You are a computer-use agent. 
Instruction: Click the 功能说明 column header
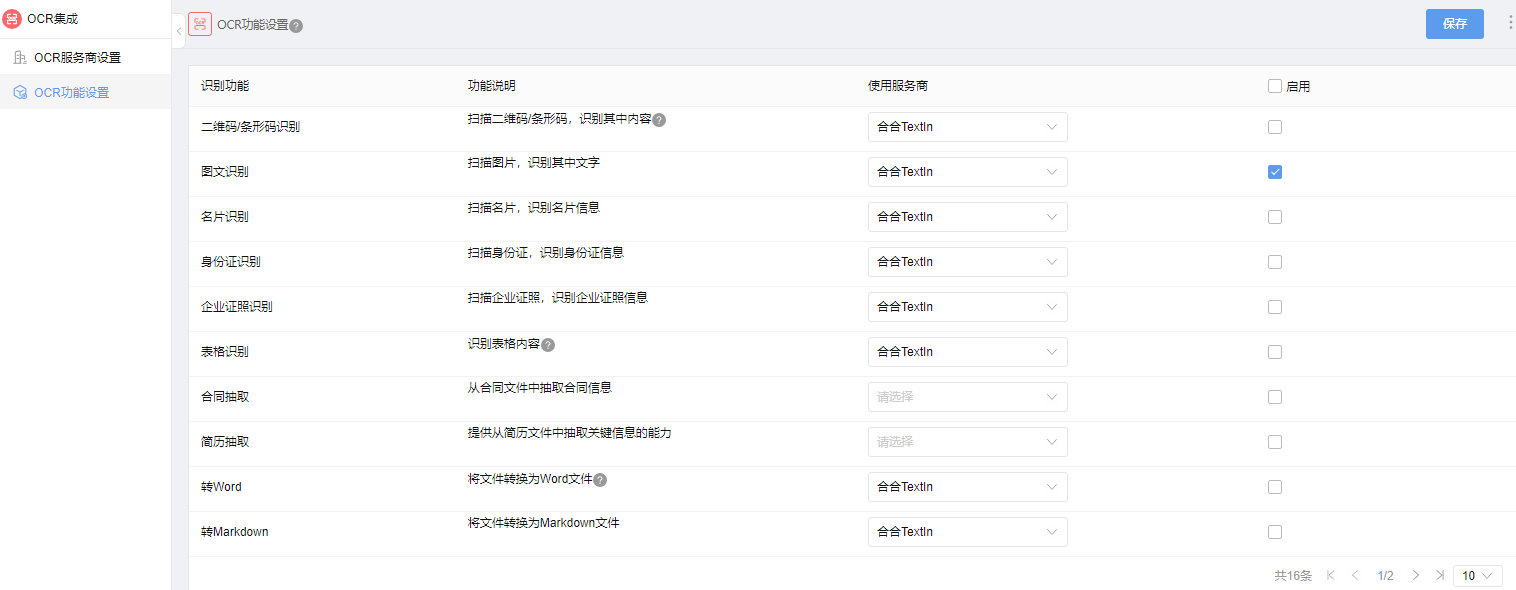coord(492,86)
